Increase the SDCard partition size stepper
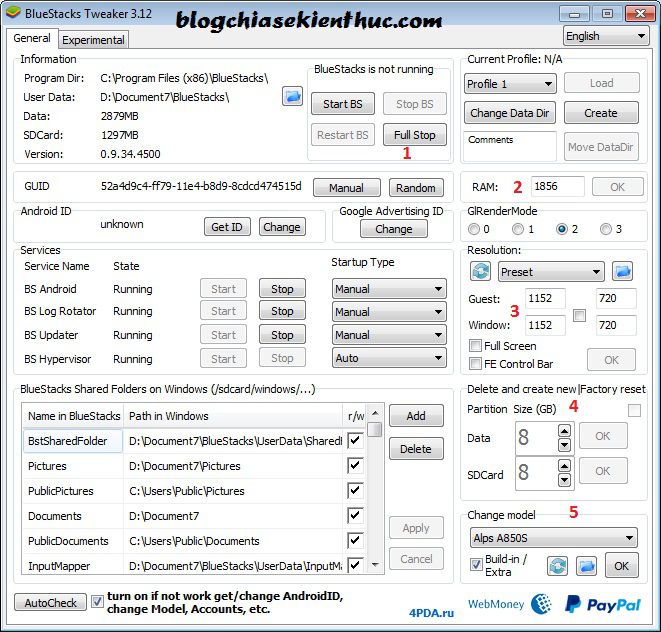The height and width of the screenshot is (632, 661). click(564, 465)
